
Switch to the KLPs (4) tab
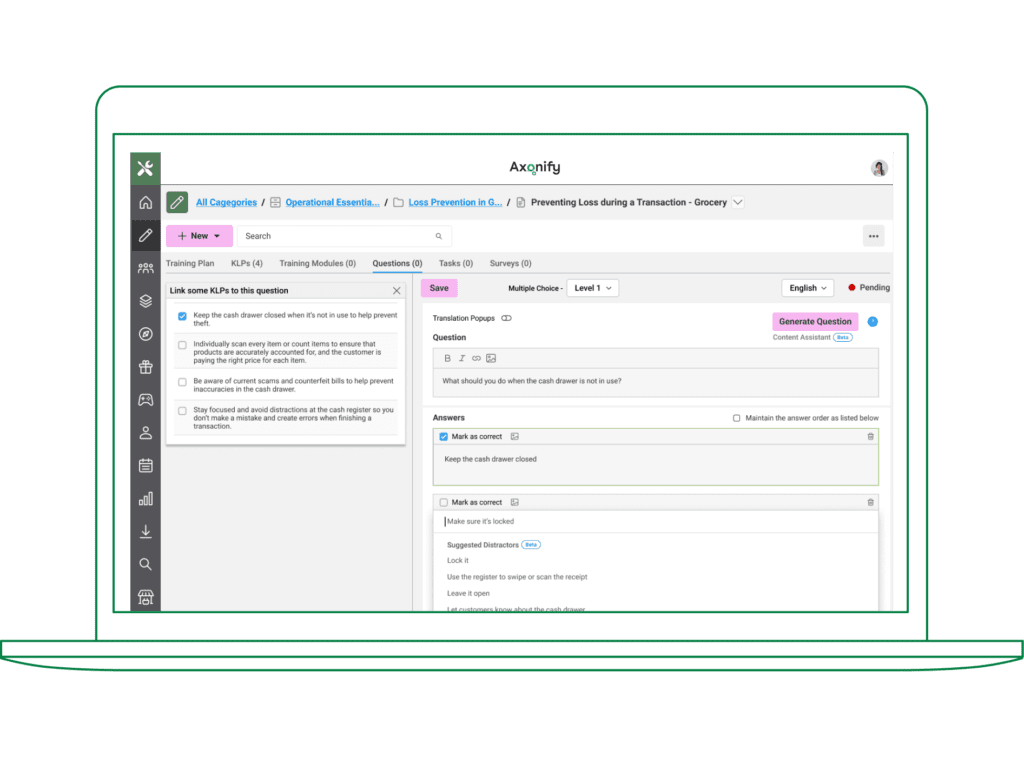[x=247, y=263]
